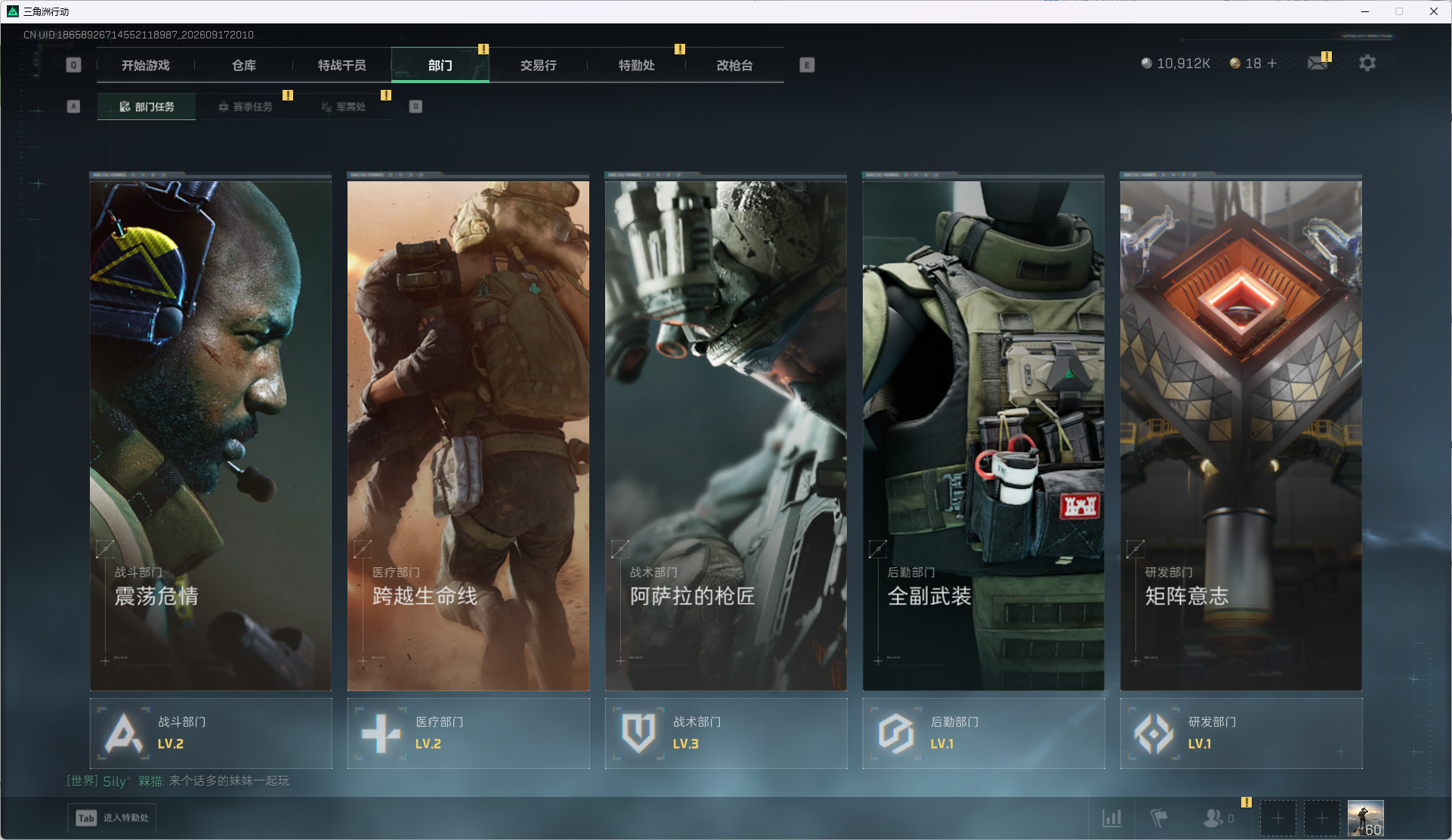Image resolution: width=1452 pixels, height=840 pixels.
Task: Click the Tab 进入特勤处 button
Action: coord(112,818)
